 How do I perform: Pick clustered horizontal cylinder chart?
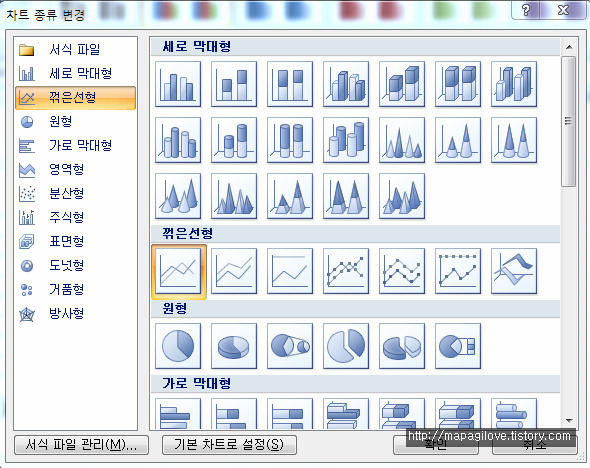[x=514, y=413]
